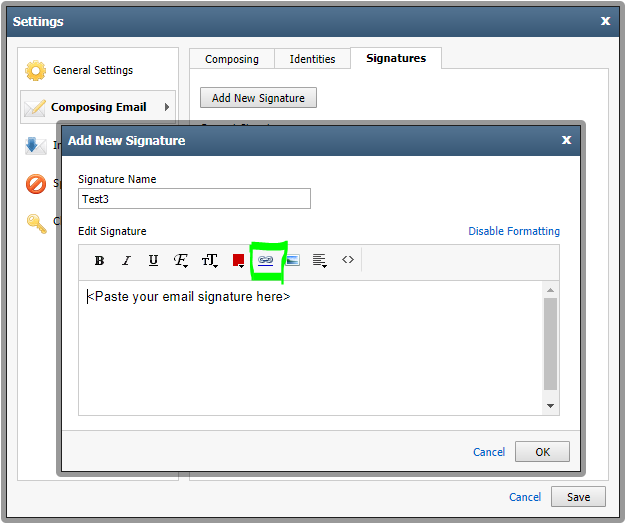Click scroll up arrow in editor
This screenshot has width=629, height=528.
pos(552,291)
